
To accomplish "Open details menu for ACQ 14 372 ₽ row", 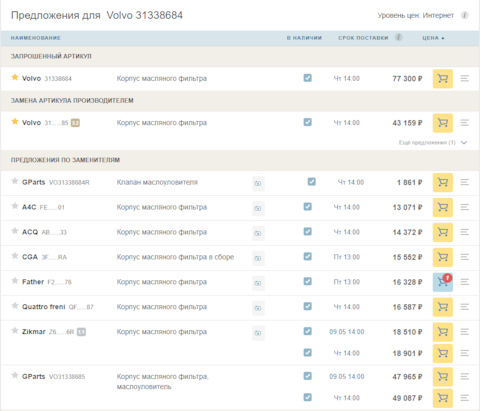I will tap(465, 232).
